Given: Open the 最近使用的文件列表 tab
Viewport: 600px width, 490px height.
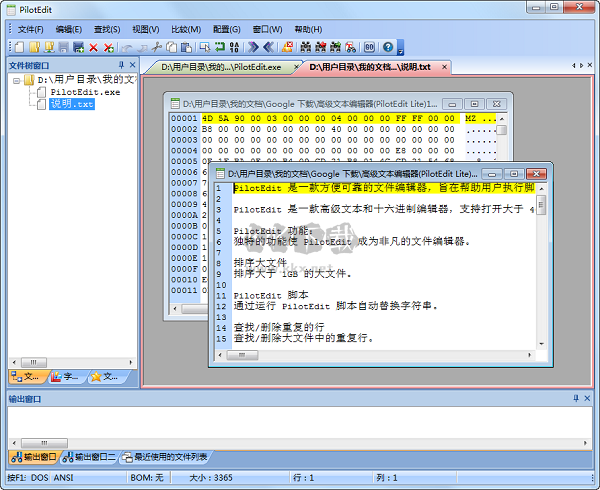Looking at the screenshot, I should [x=165, y=457].
